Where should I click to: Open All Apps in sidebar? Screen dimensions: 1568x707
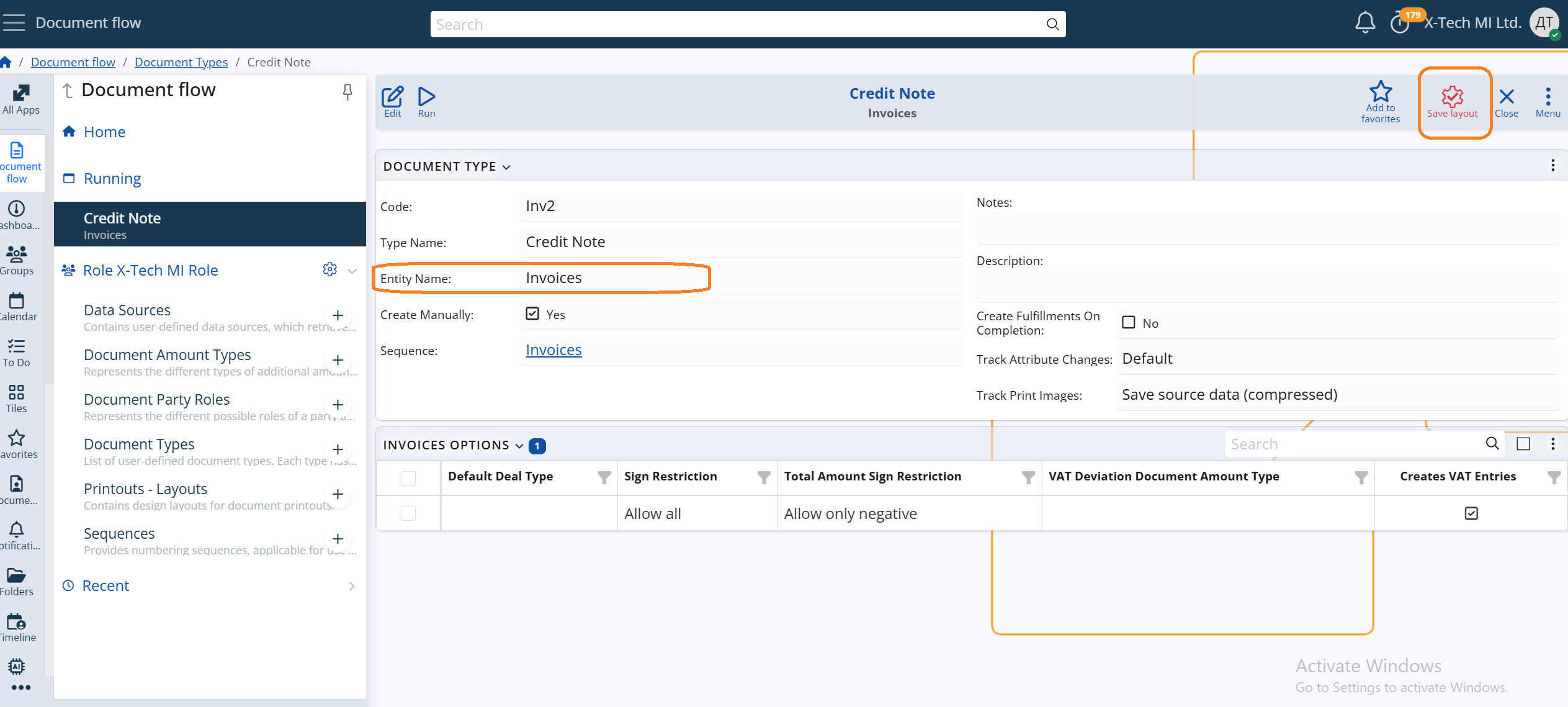pyautogui.click(x=21, y=99)
